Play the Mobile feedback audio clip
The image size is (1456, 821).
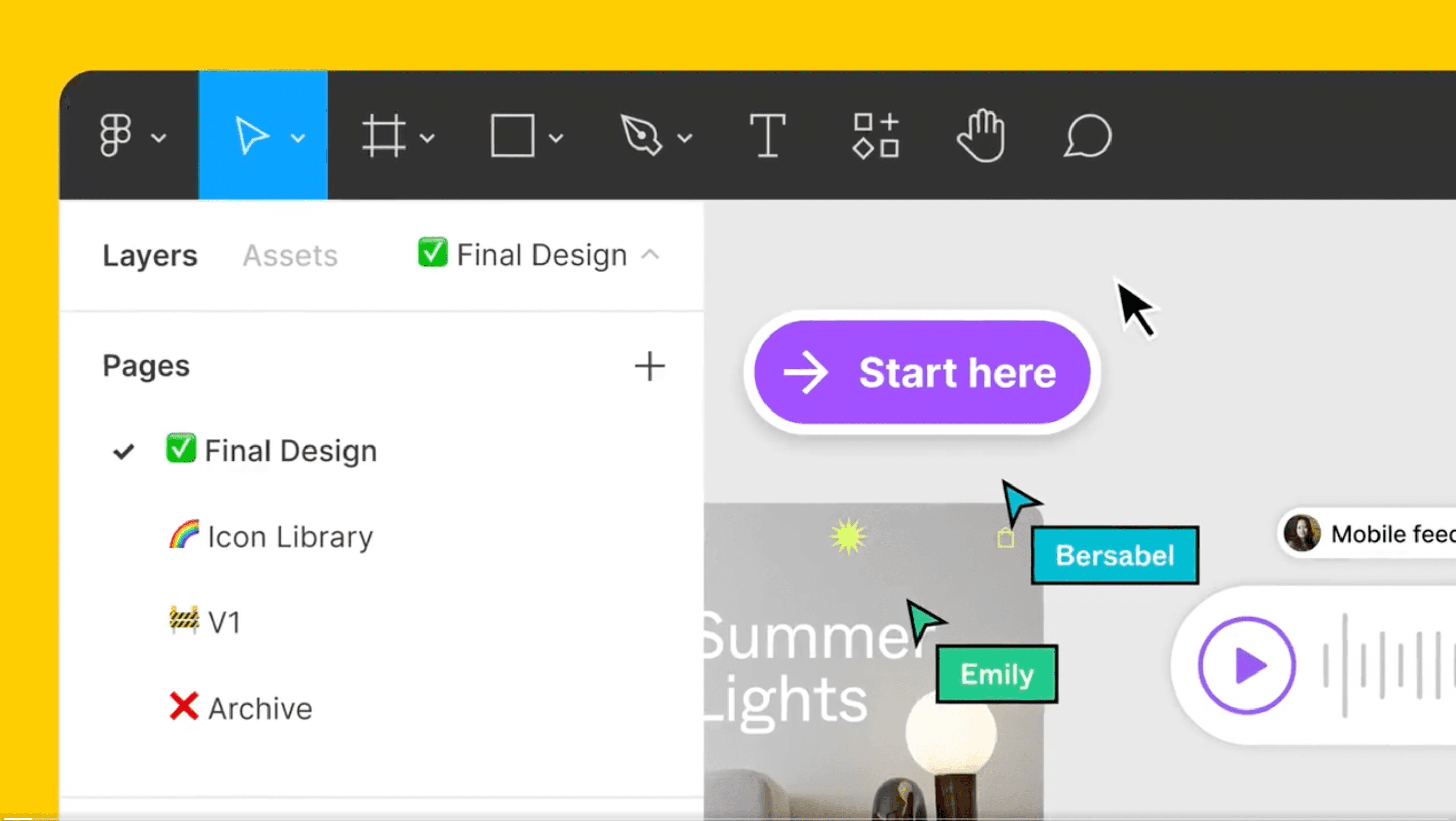(1247, 665)
